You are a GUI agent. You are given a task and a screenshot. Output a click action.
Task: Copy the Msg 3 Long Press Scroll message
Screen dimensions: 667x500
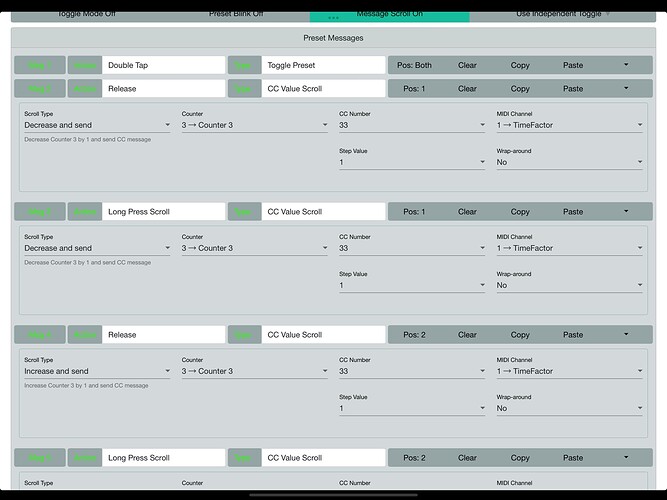coord(520,211)
